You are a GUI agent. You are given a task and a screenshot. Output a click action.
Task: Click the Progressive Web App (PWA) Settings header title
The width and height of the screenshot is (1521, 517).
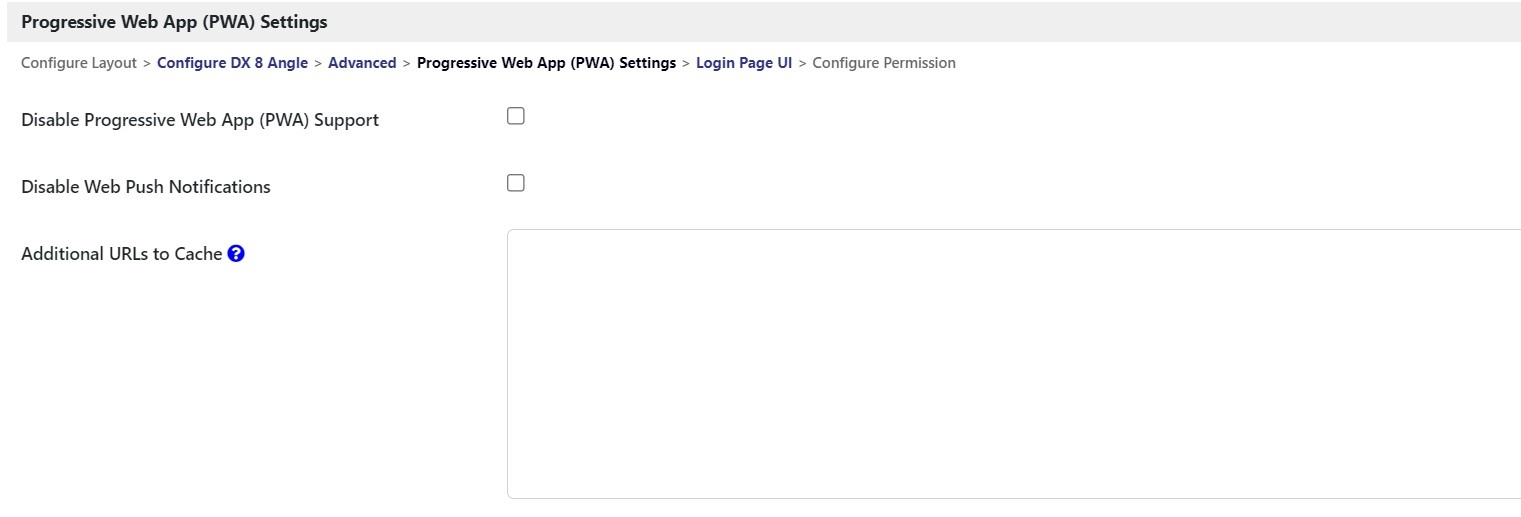tap(174, 21)
